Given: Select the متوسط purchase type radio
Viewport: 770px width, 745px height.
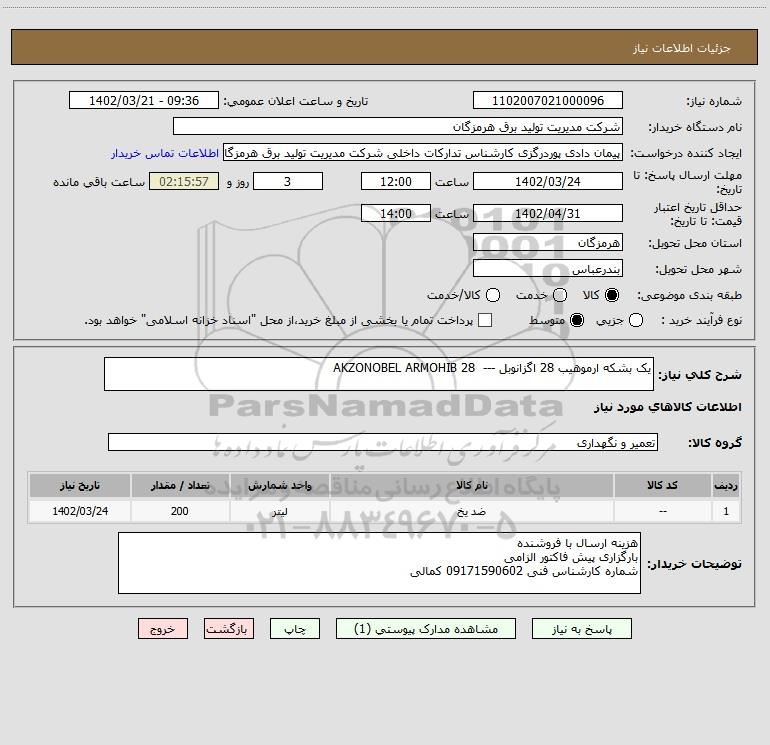Looking at the screenshot, I should click(577, 320).
